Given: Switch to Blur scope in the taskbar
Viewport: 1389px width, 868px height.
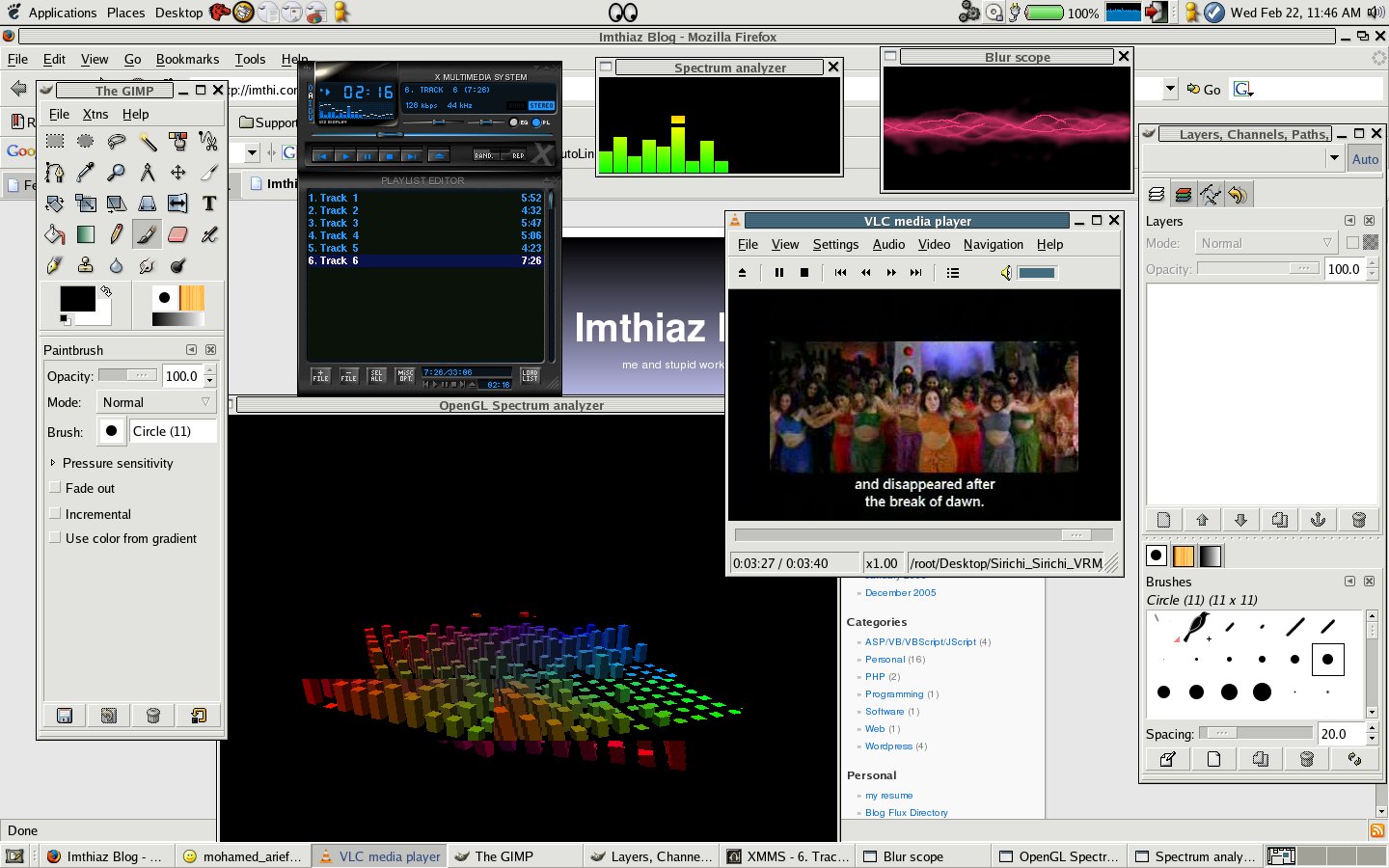Looking at the screenshot, I should click(x=922, y=856).
